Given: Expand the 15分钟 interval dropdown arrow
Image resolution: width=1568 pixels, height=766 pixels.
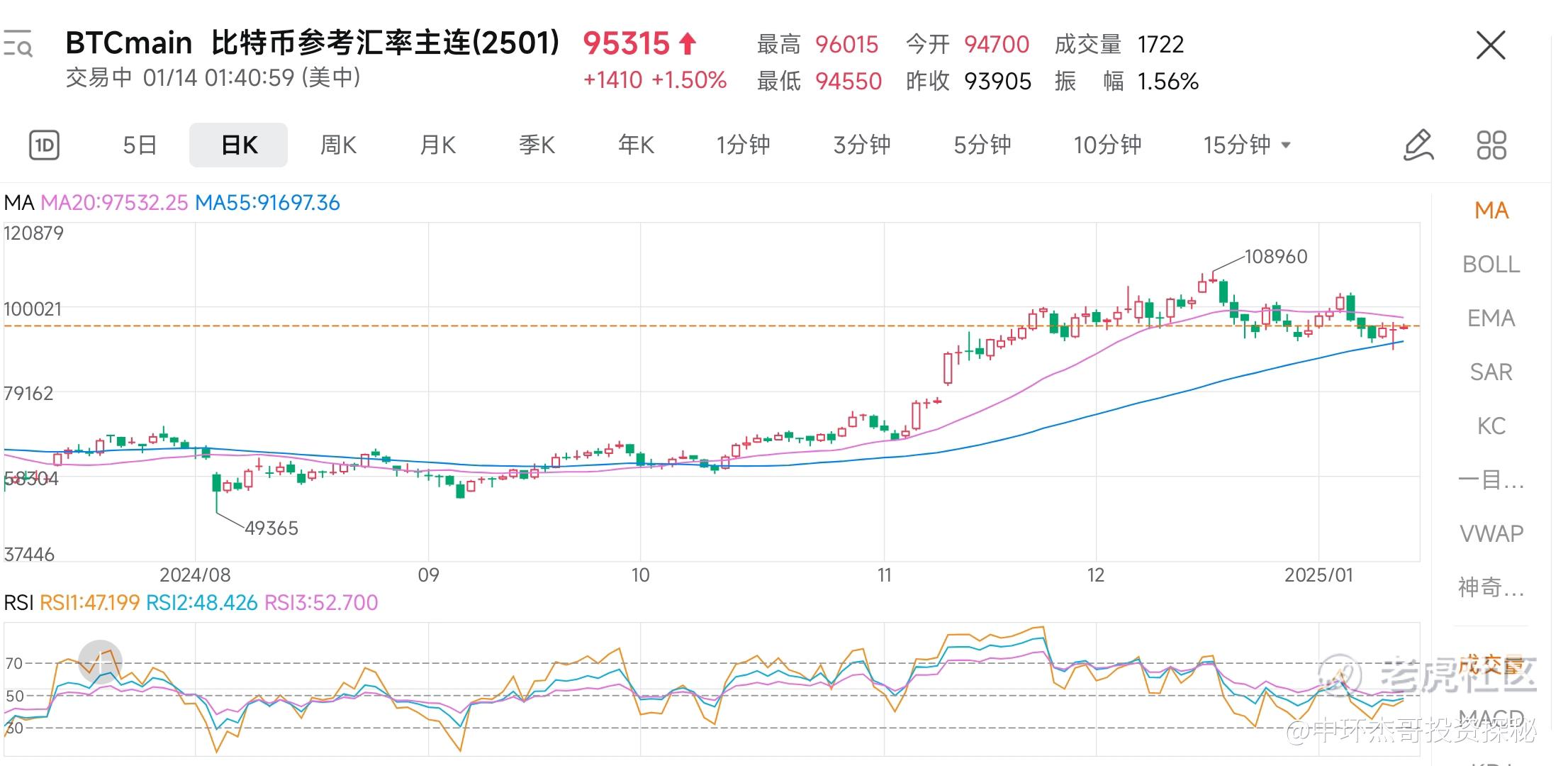Looking at the screenshot, I should tap(1286, 145).
